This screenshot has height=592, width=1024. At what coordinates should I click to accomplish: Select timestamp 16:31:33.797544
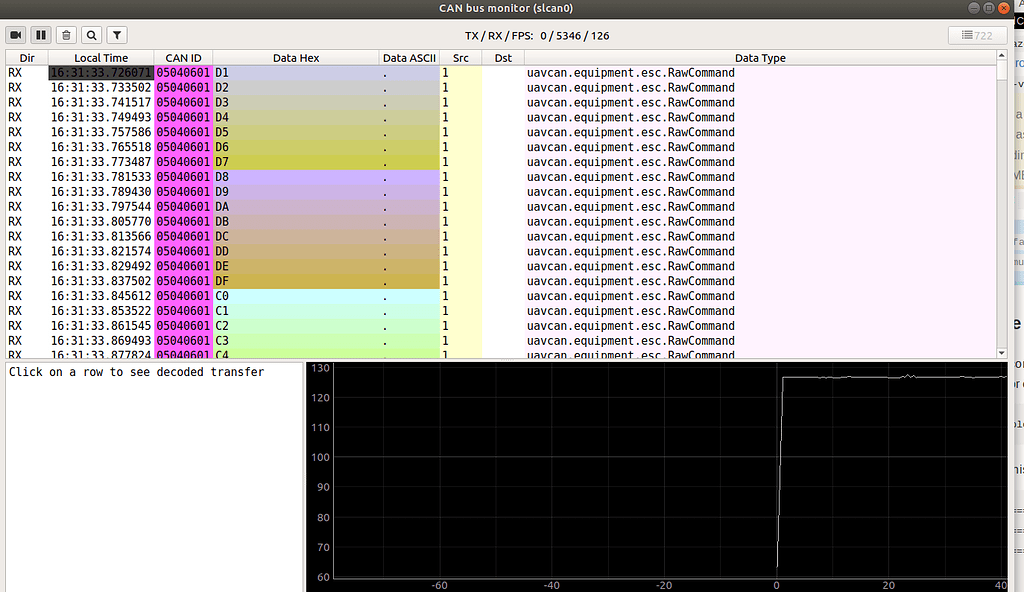101,206
